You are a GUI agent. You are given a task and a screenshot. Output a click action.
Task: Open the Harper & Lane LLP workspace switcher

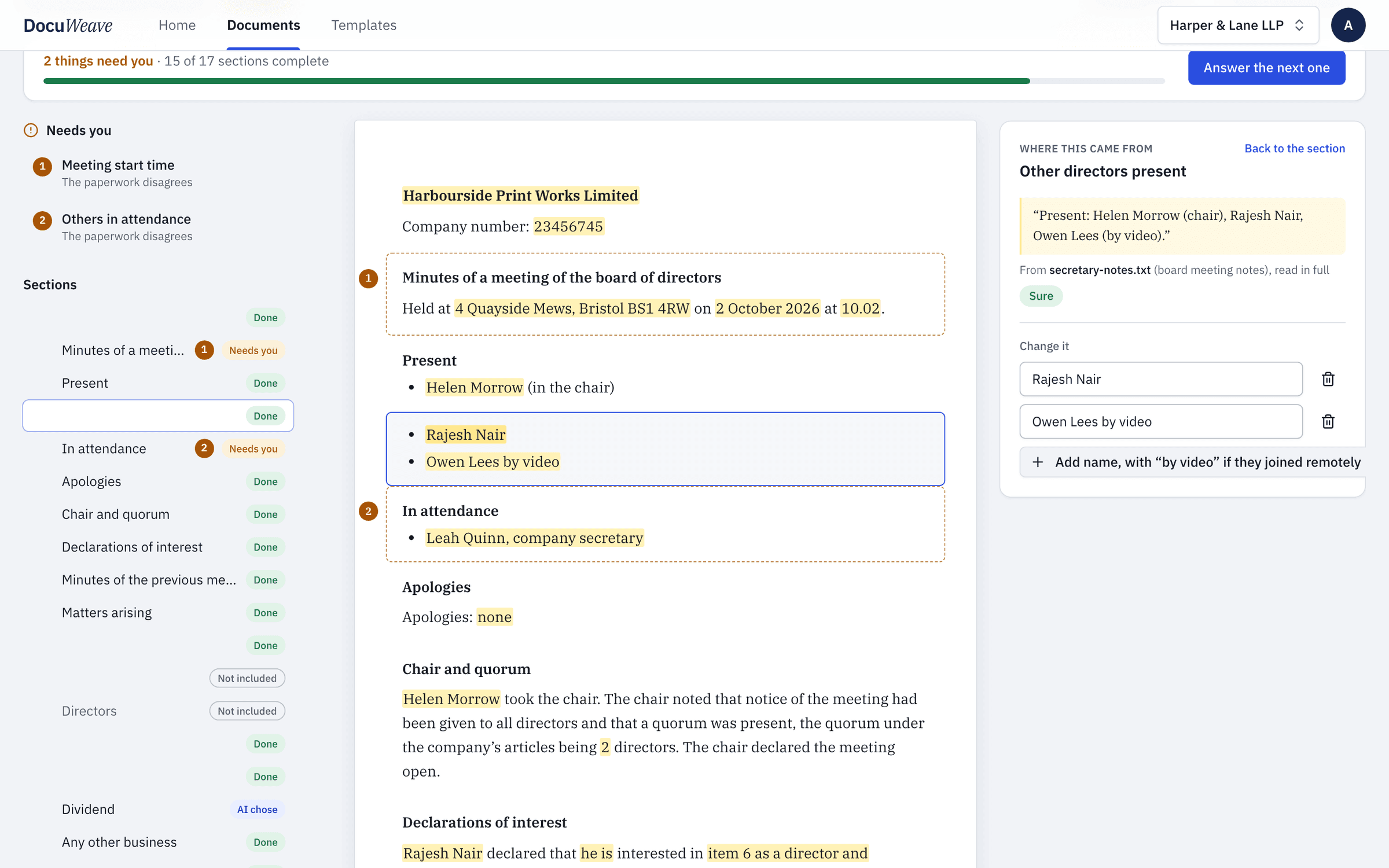click(1238, 25)
